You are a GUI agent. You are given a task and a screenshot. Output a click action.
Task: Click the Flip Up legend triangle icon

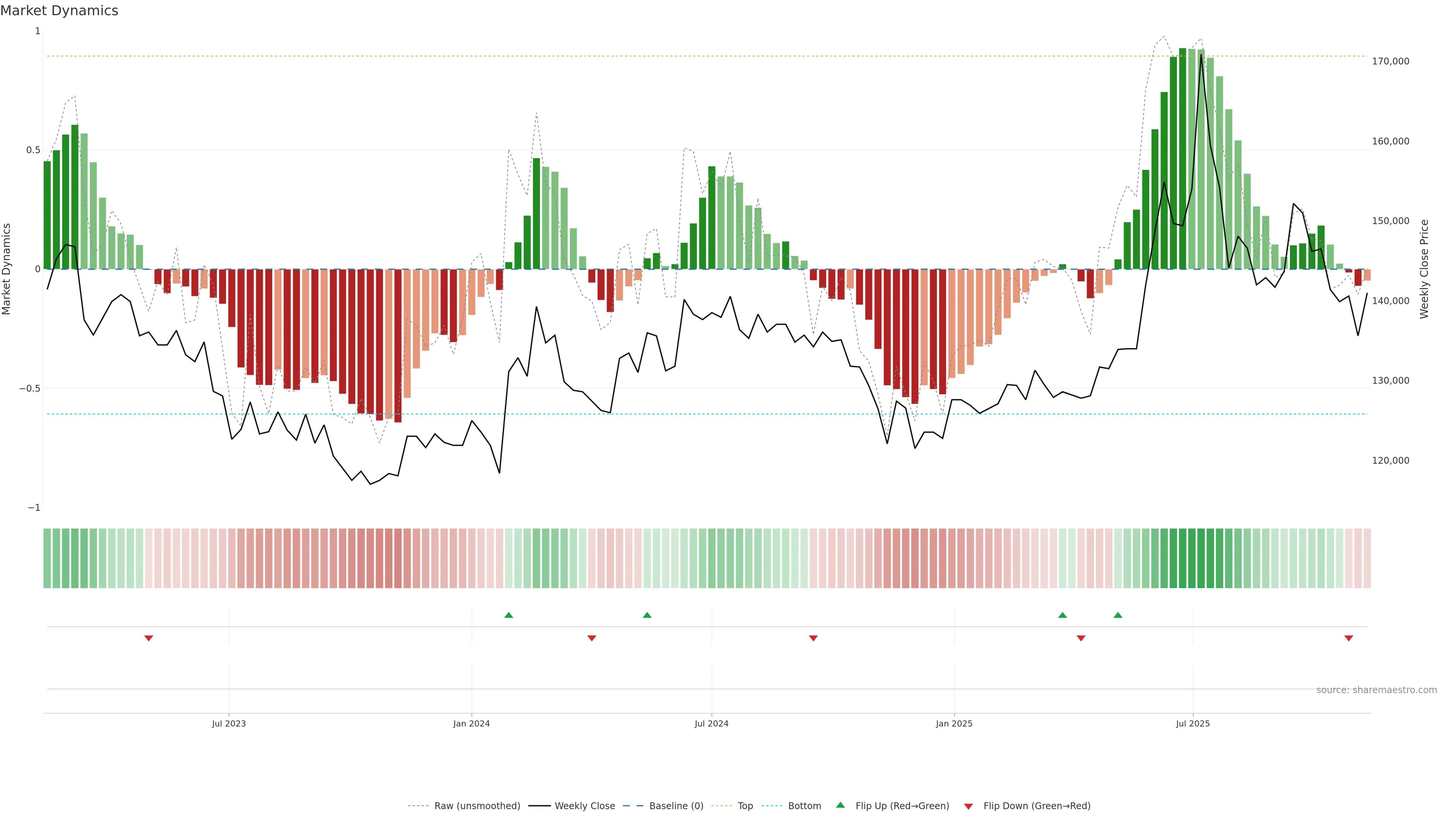(841, 805)
